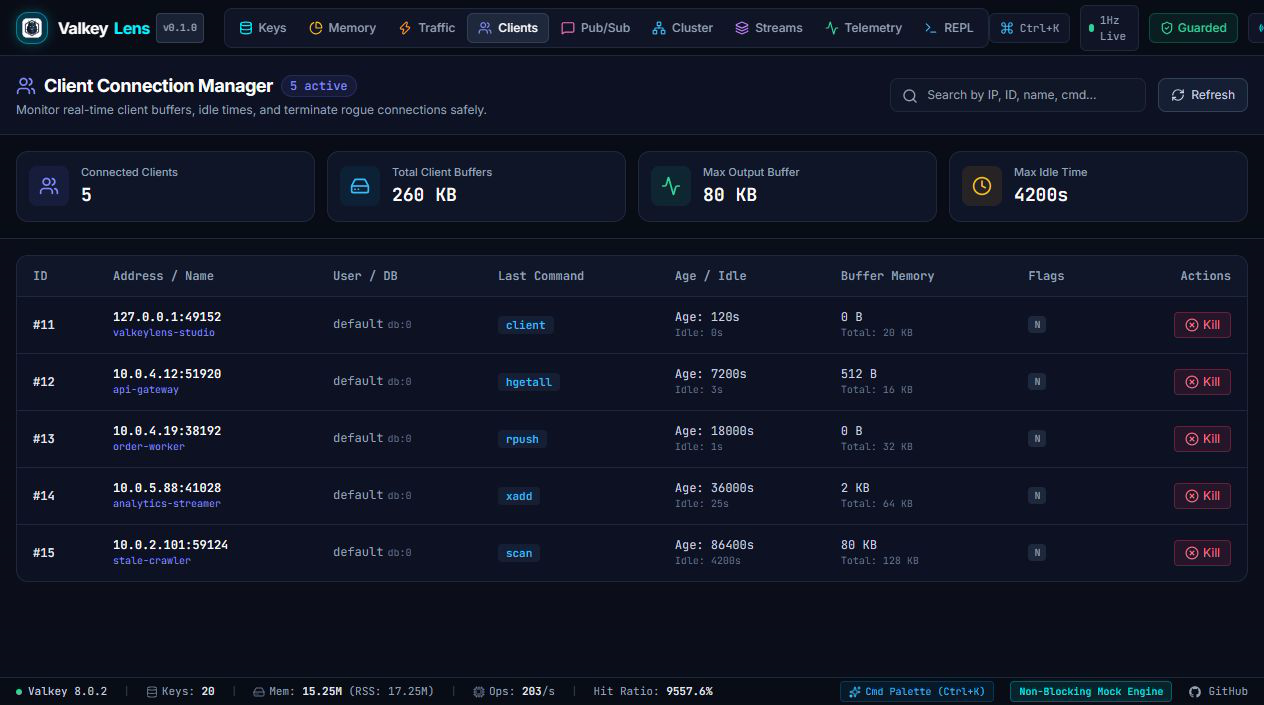1264x705 pixels.
Task: Click the hgetall command tag
Action: tap(529, 382)
